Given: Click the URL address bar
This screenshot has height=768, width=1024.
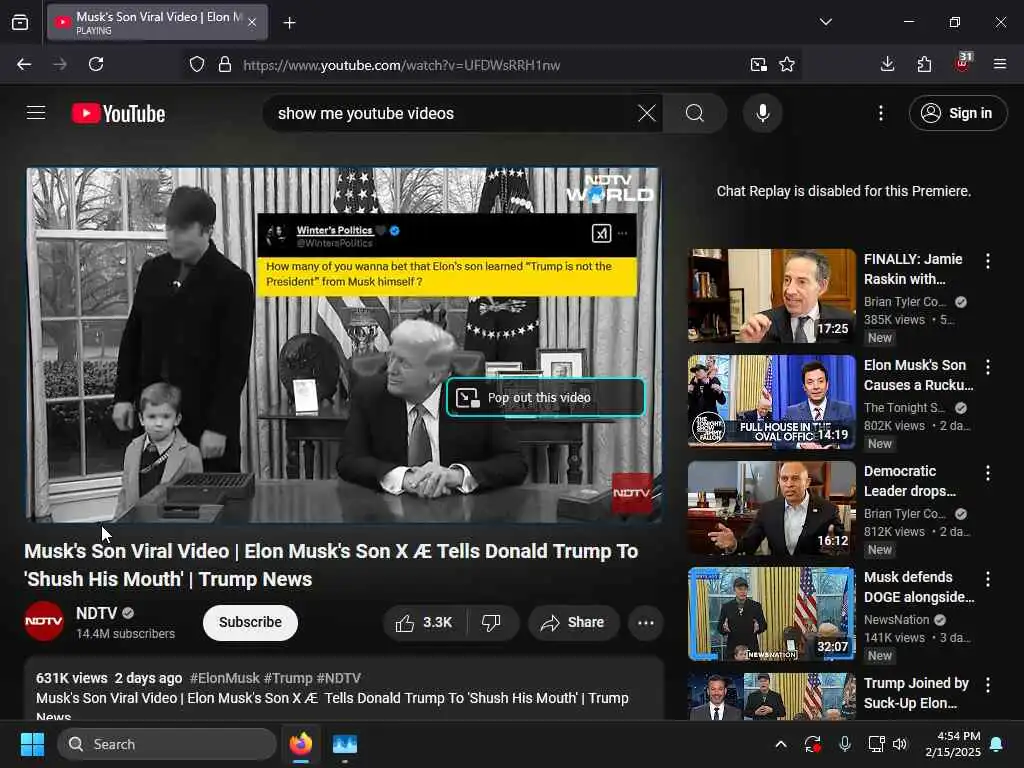Looking at the screenshot, I should pyautogui.click(x=490, y=65).
